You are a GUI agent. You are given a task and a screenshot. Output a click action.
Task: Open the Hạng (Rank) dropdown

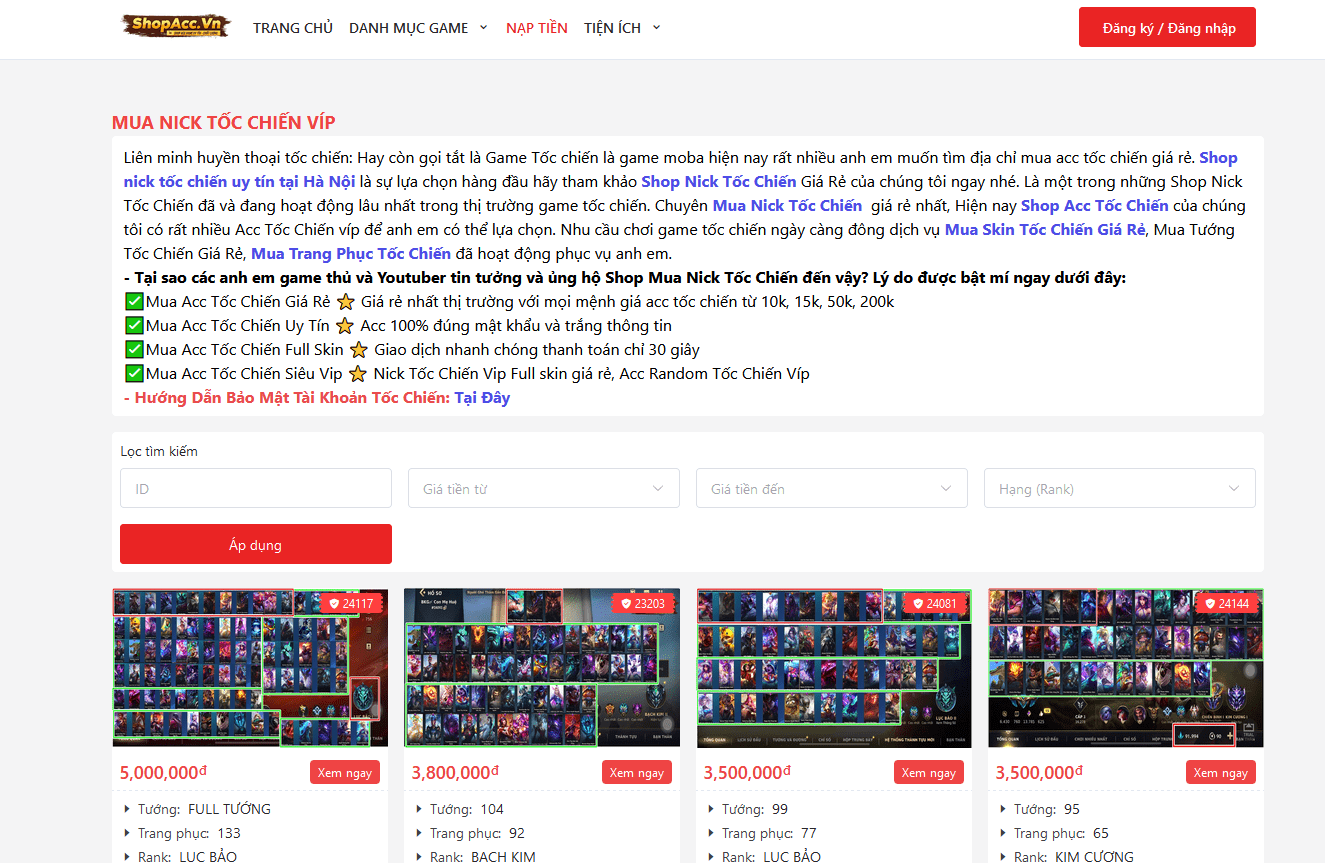[1120, 488]
